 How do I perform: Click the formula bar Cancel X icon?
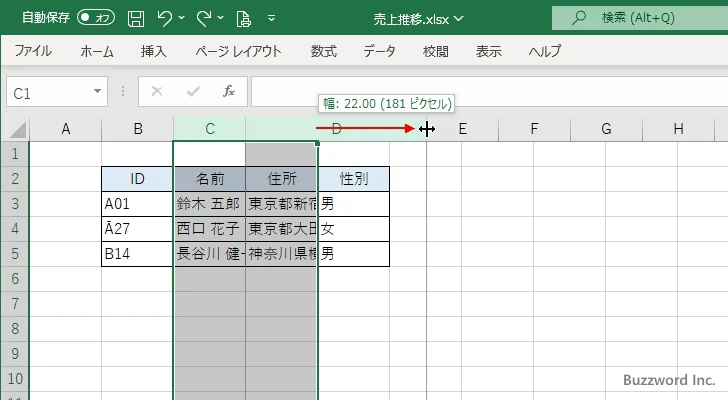pyautogui.click(x=157, y=91)
